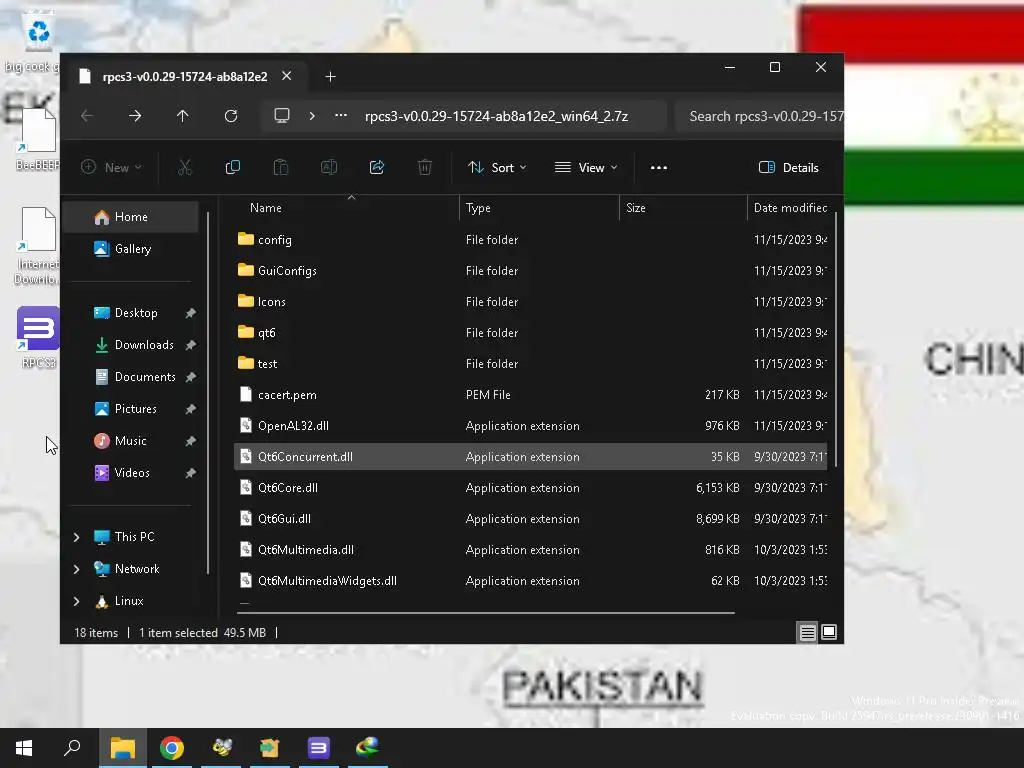Open the RPCS3 desktop shortcut
1024x768 pixels.
[x=39, y=337]
